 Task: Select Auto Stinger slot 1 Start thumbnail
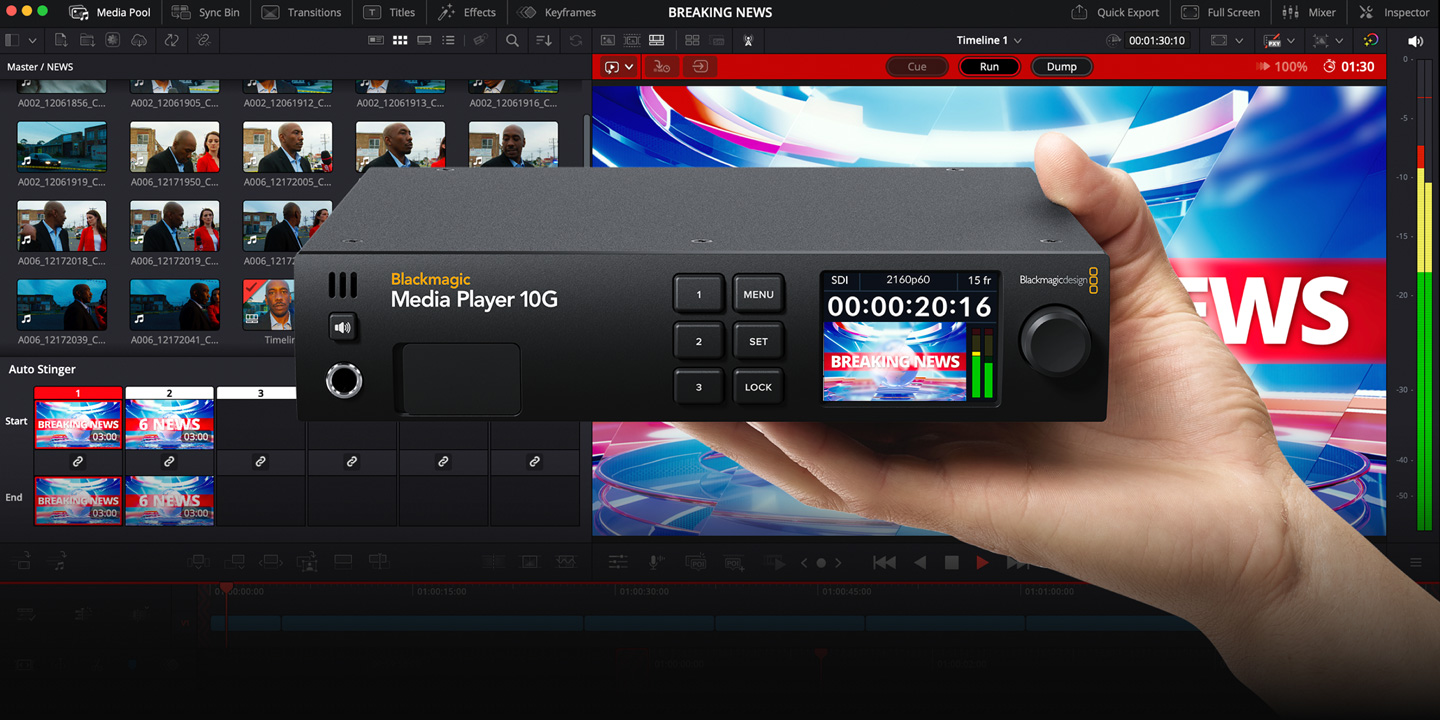tap(78, 424)
